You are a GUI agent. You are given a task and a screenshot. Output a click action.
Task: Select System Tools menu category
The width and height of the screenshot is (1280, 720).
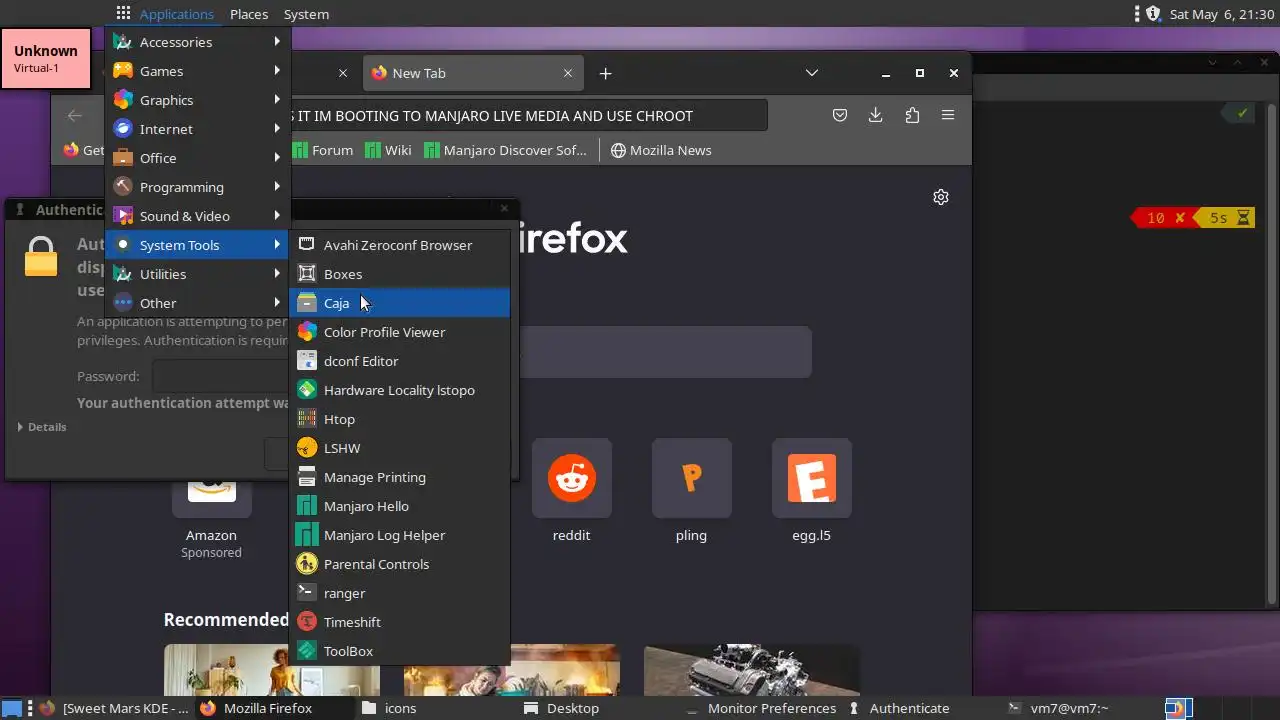[x=198, y=245]
